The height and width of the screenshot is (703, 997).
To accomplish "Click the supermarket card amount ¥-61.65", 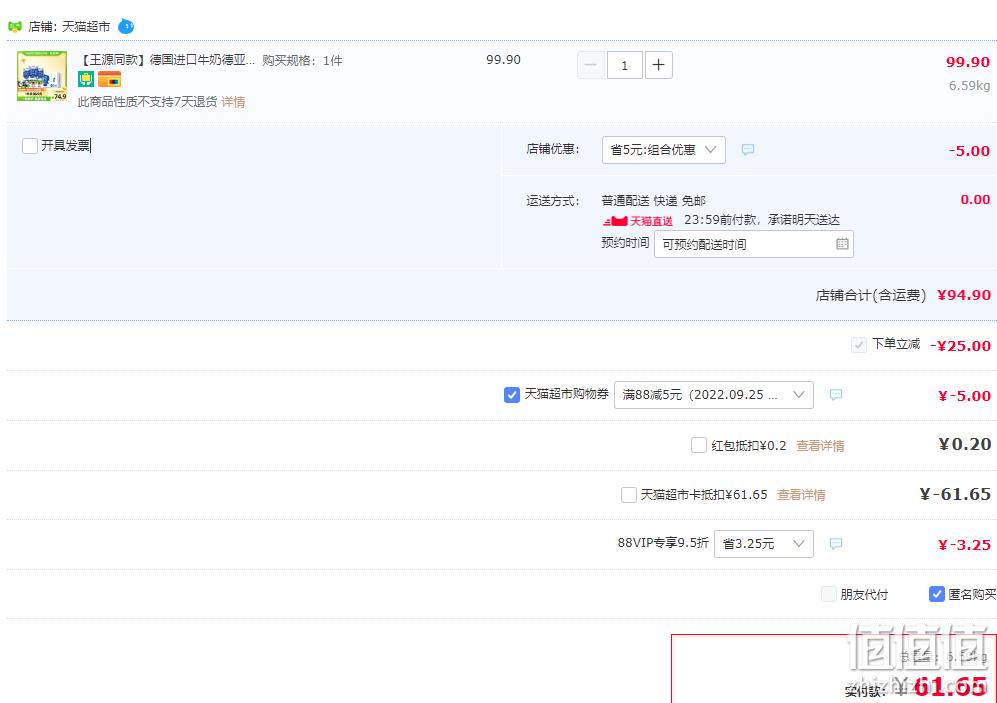I will click(955, 494).
